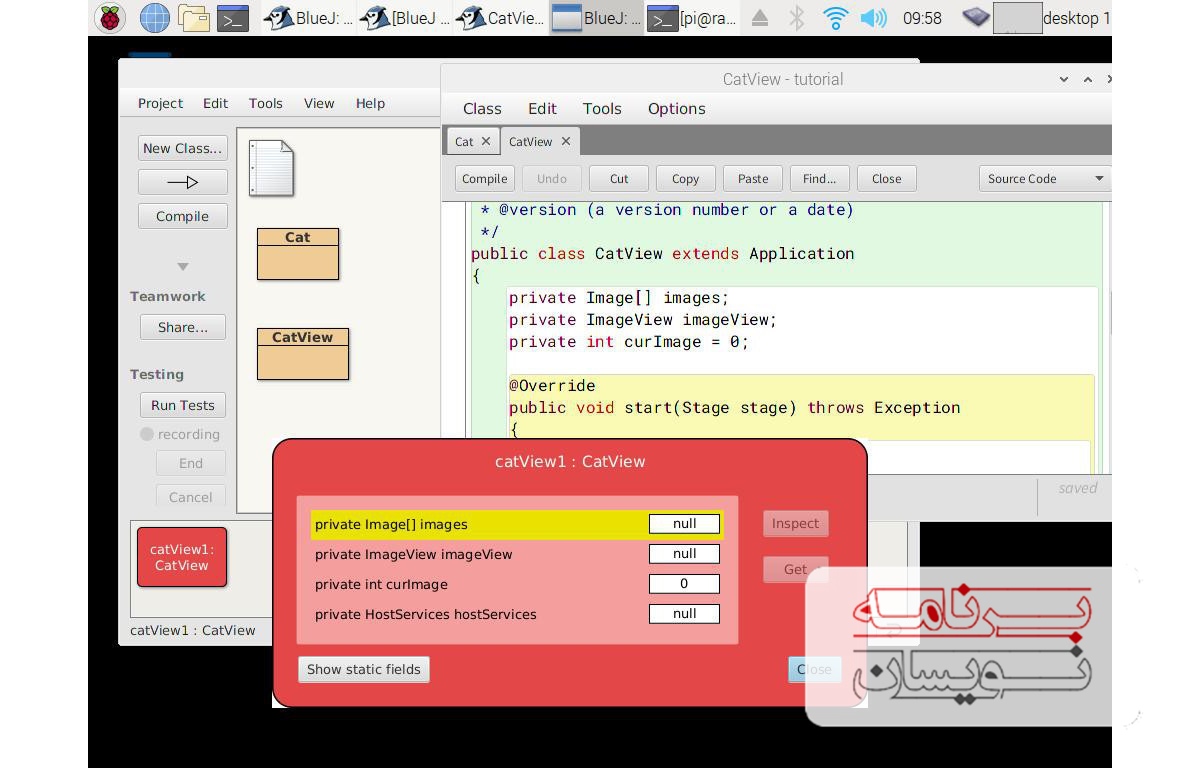Click the catView1 object on the bench
Screen dimensions: 1200x768
pyautogui.click(x=182, y=557)
